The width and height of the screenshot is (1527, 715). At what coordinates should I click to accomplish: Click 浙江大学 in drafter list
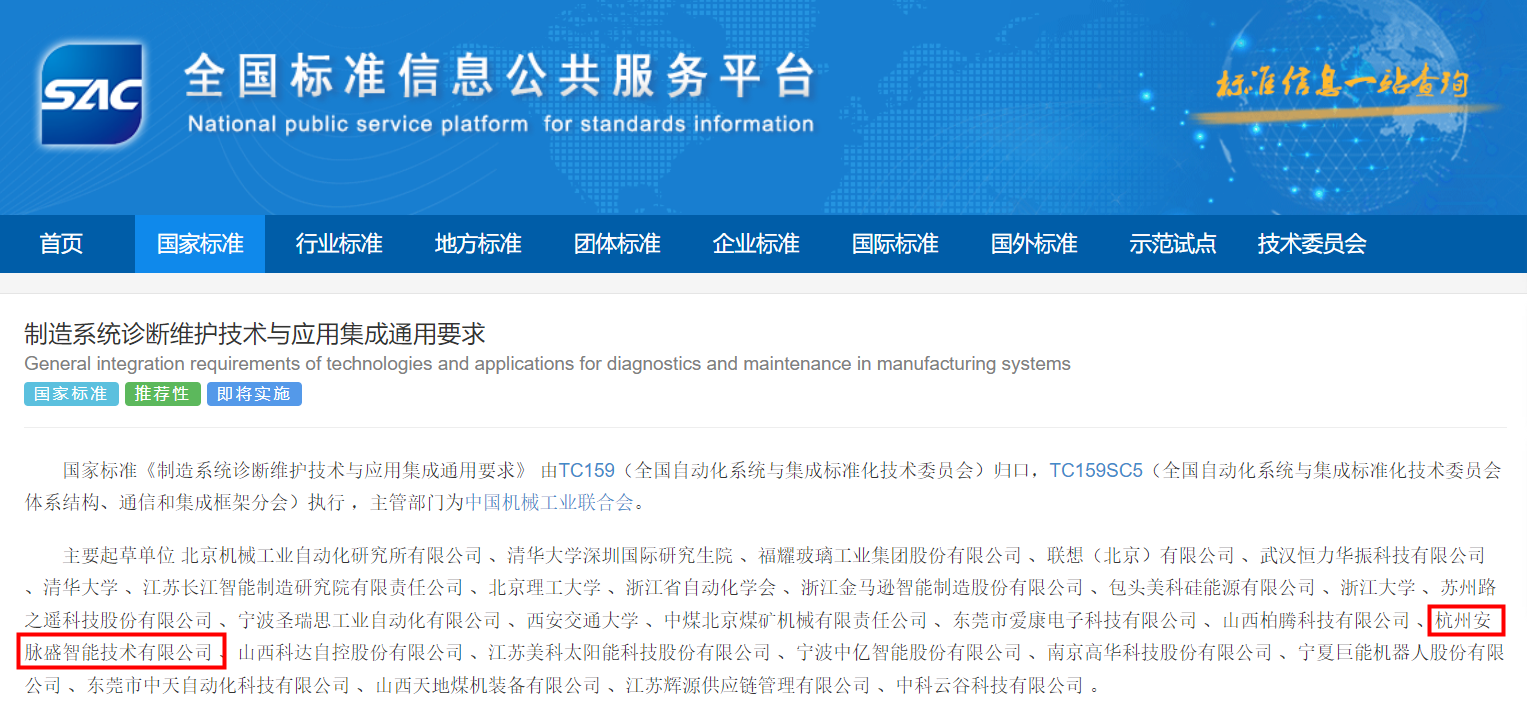1378,588
